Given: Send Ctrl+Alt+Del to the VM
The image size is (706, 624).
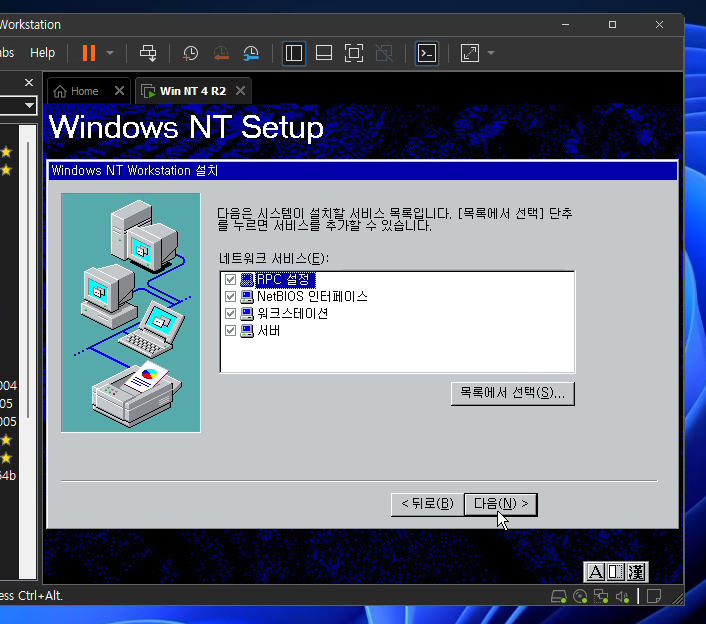Looking at the screenshot, I should point(148,53).
